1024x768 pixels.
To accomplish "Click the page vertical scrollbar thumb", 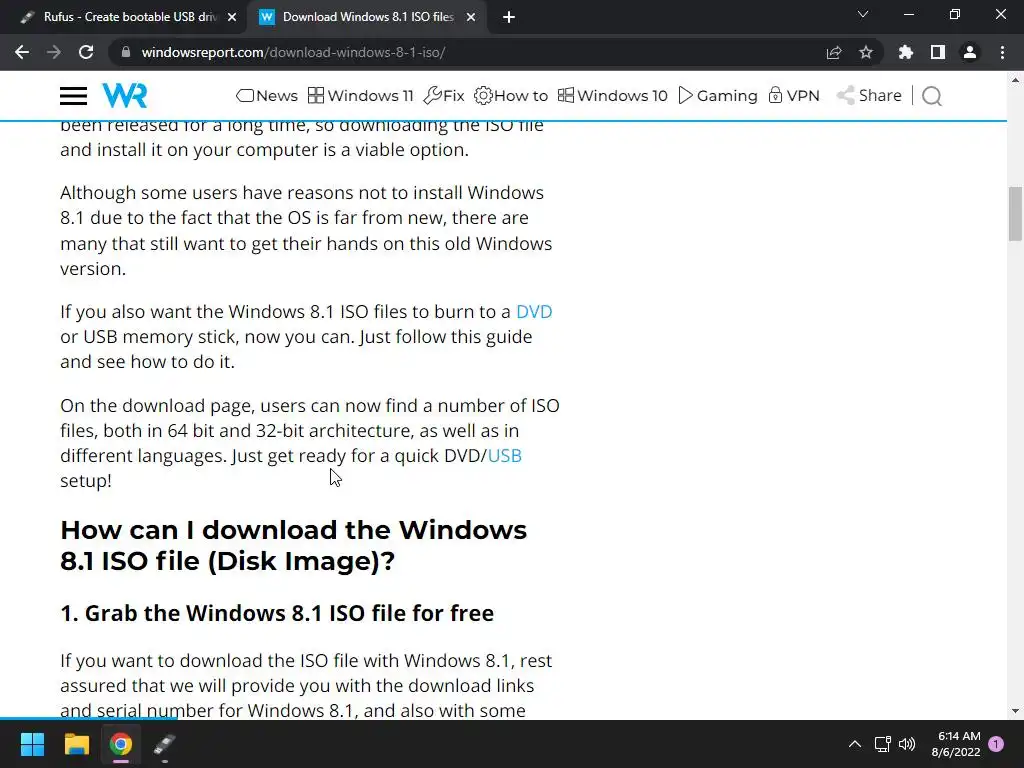I will (1015, 214).
